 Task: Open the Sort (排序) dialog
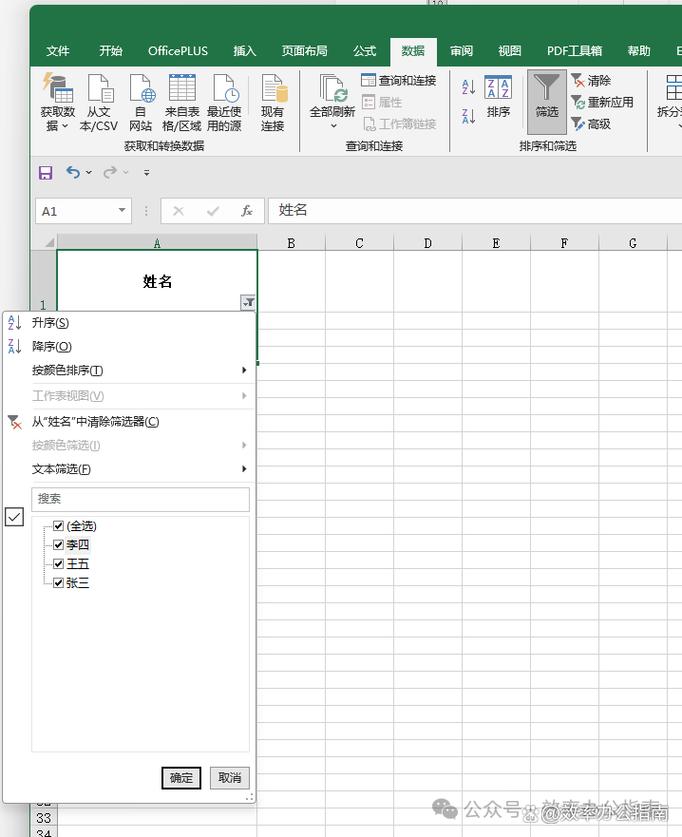pyautogui.click(x=498, y=97)
